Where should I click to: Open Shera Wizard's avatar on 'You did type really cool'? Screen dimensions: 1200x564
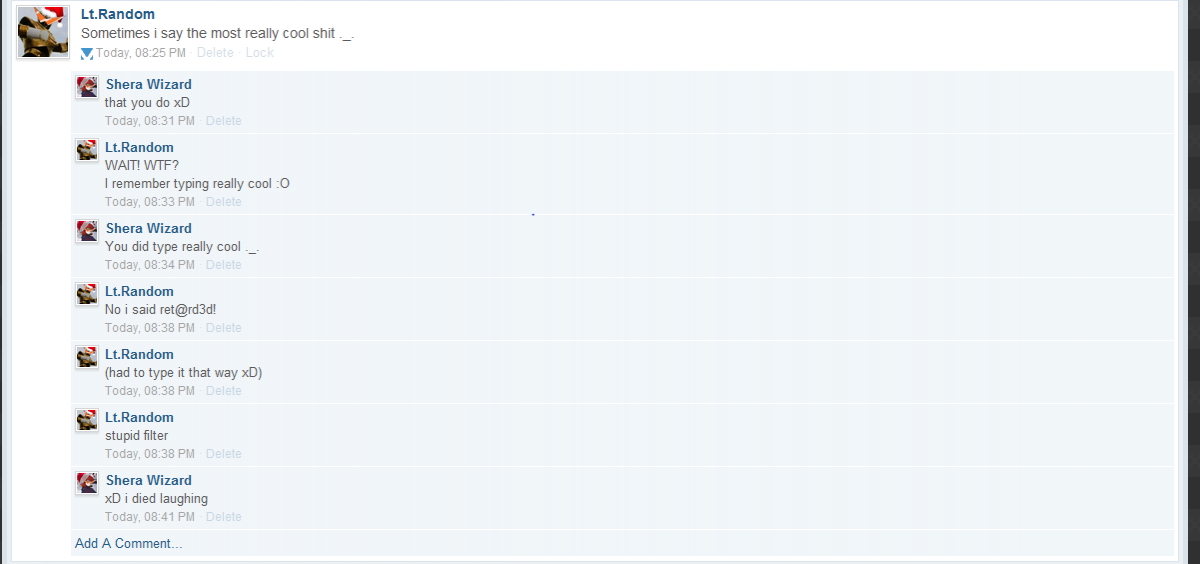(87, 231)
